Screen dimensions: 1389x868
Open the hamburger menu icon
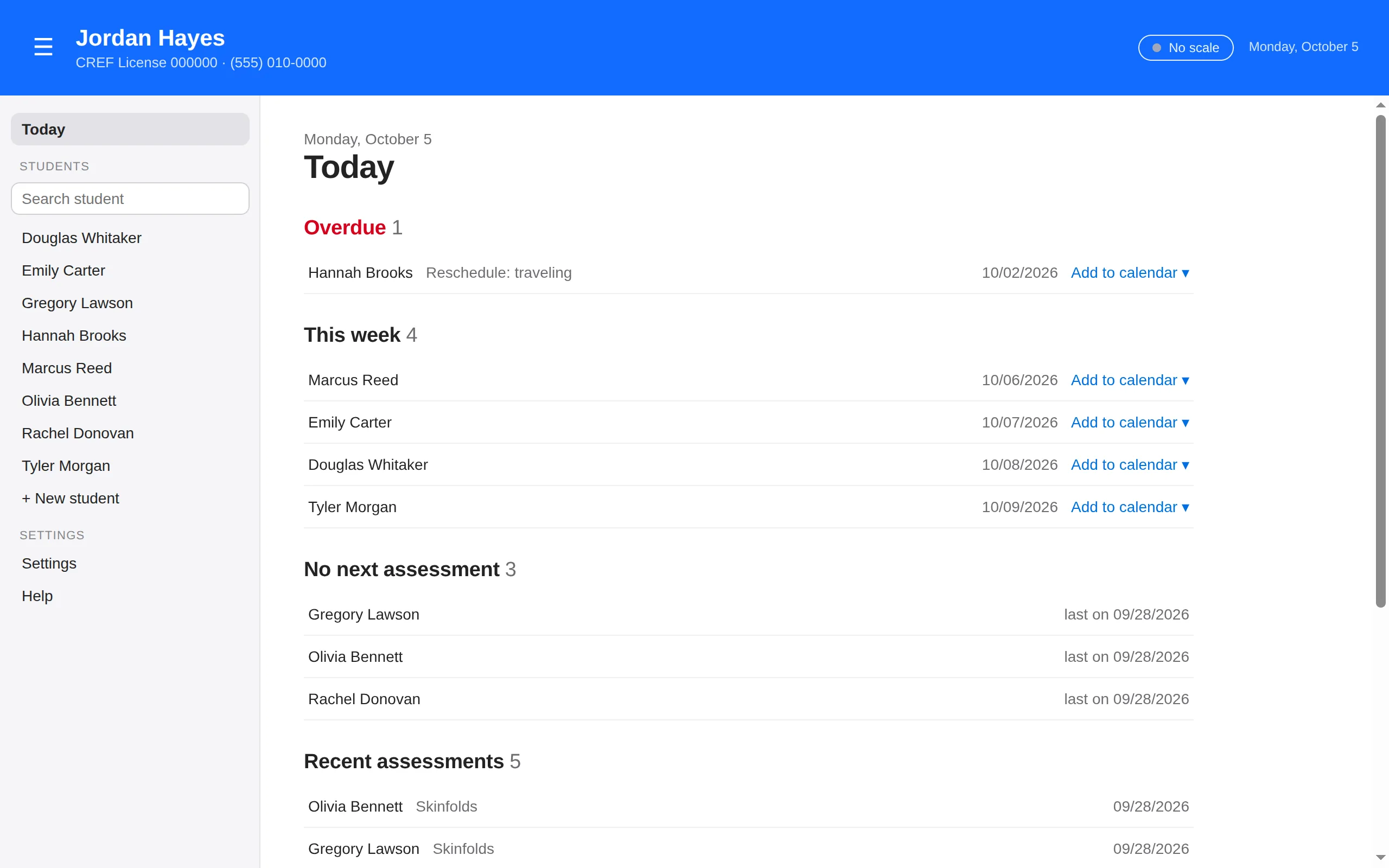43,47
